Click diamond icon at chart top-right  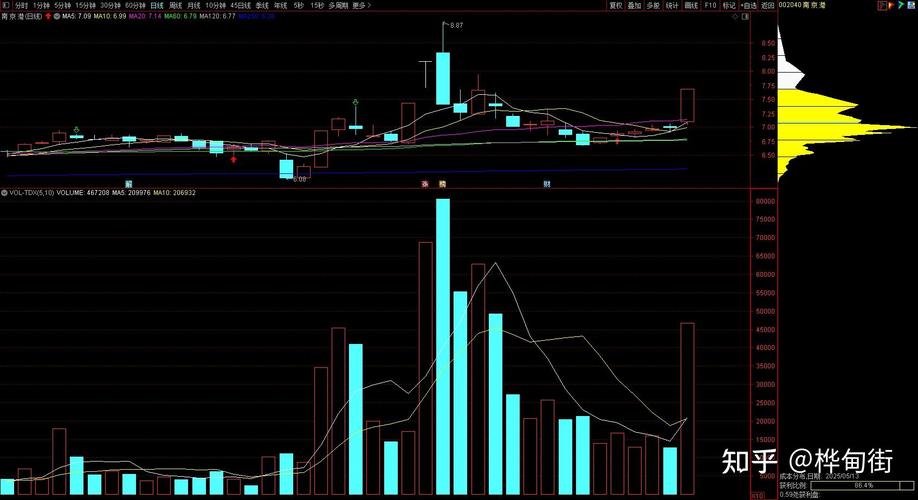coord(735,16)
